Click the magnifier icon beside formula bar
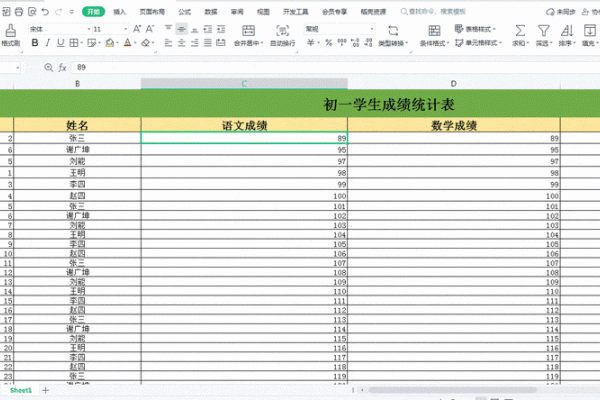Image resolution: width=600 pixels, height=400 pixels. (49, 67)
